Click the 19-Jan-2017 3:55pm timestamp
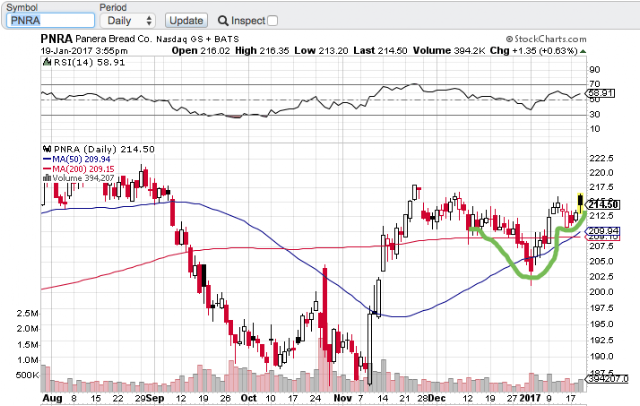640x406 pixels. pos(84,51)
